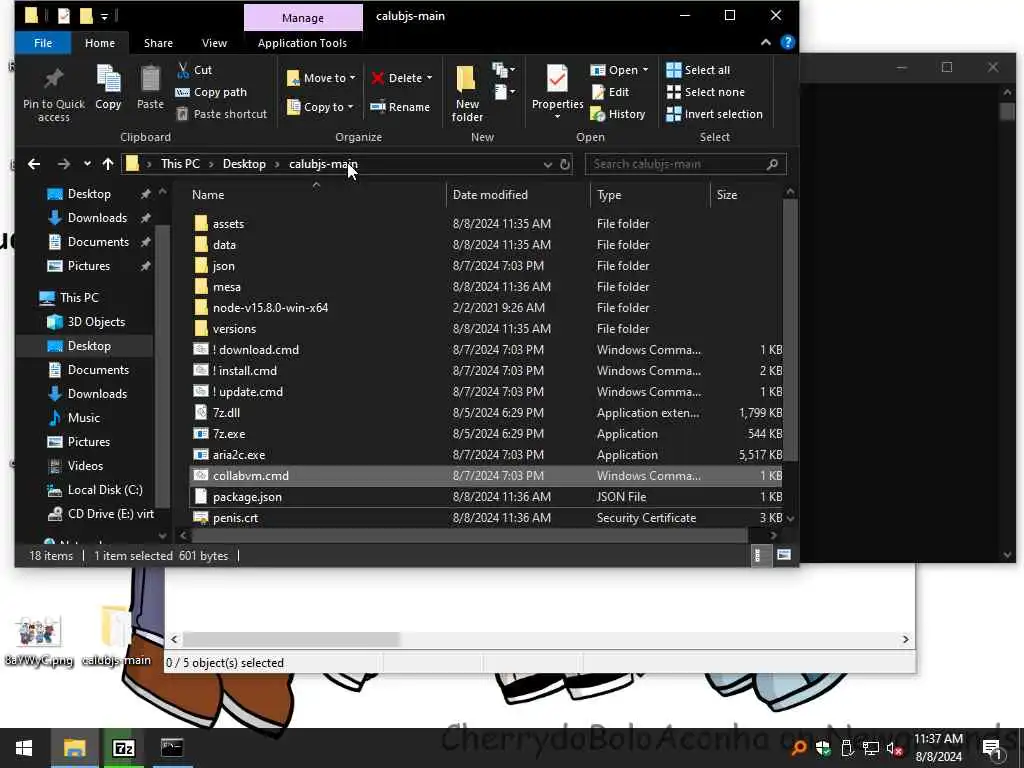Open the Windows Start menu

click(x=24, y=748)
